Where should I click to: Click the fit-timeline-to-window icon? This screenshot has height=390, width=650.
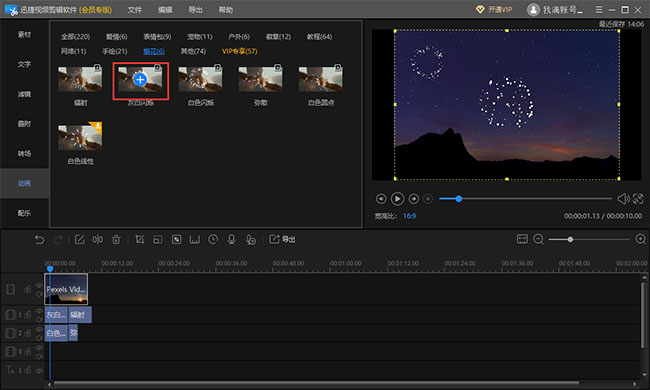[522, 239]
